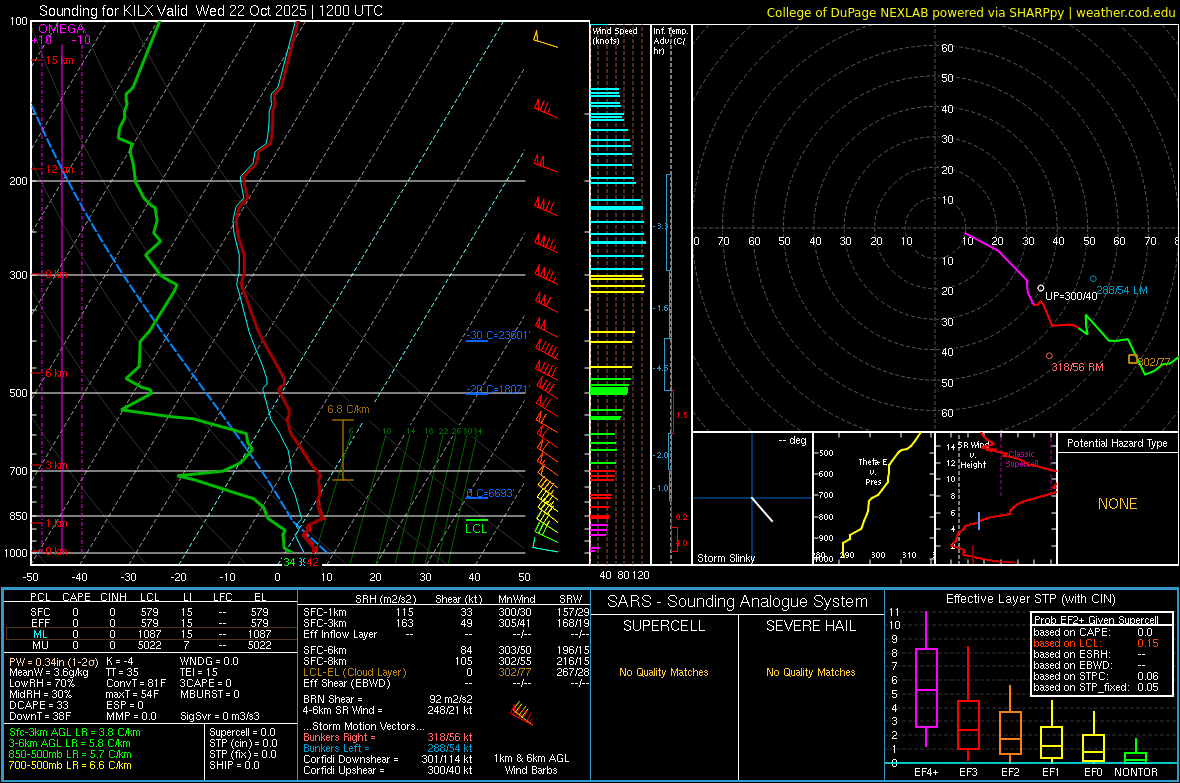Image resolution: width=1180 pixels, height=783 pixels.
Task: Click the Supercell = 0.0 value
Action: [242, 732]
